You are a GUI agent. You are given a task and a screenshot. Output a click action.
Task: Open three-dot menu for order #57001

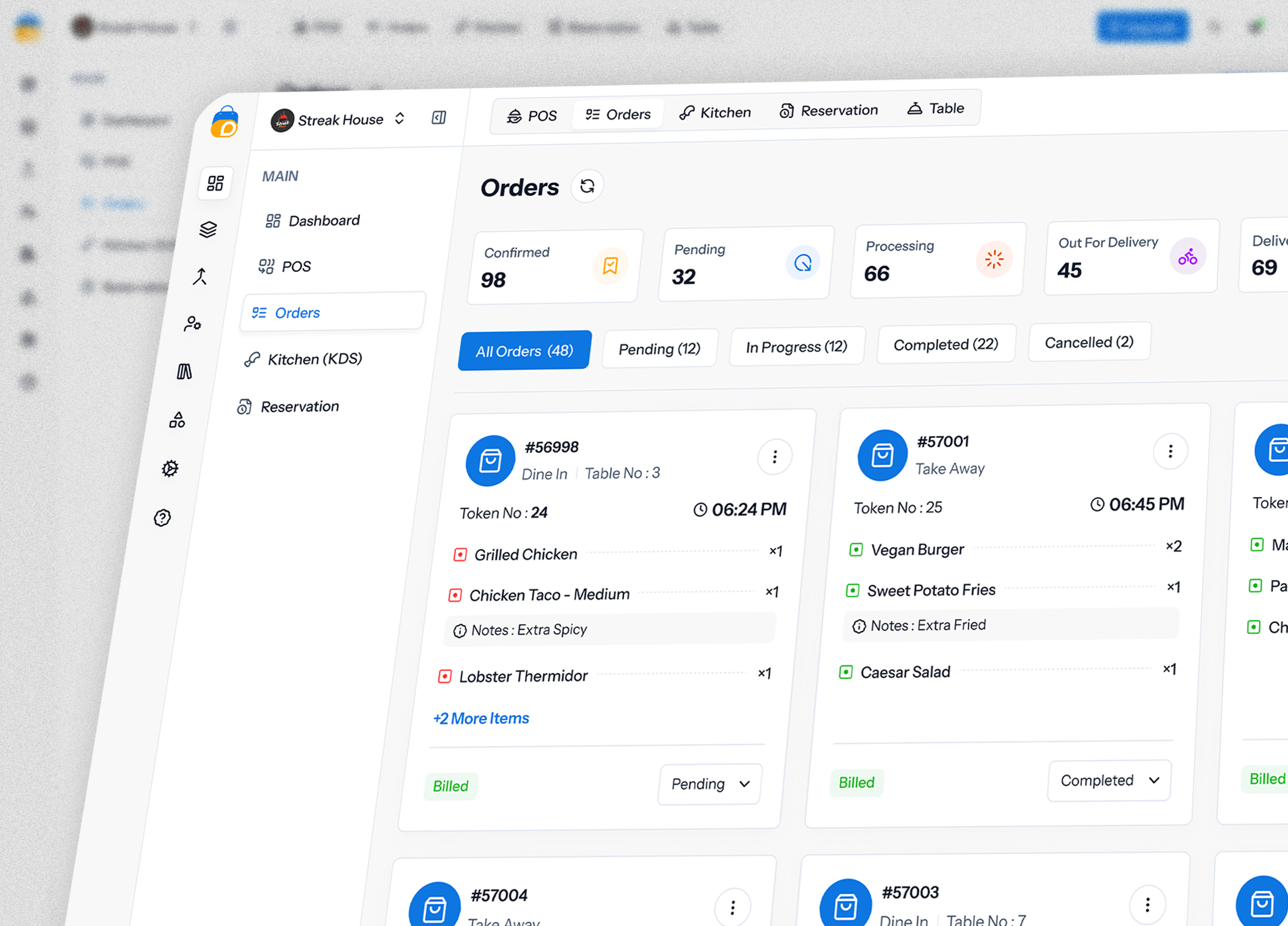1170,451
